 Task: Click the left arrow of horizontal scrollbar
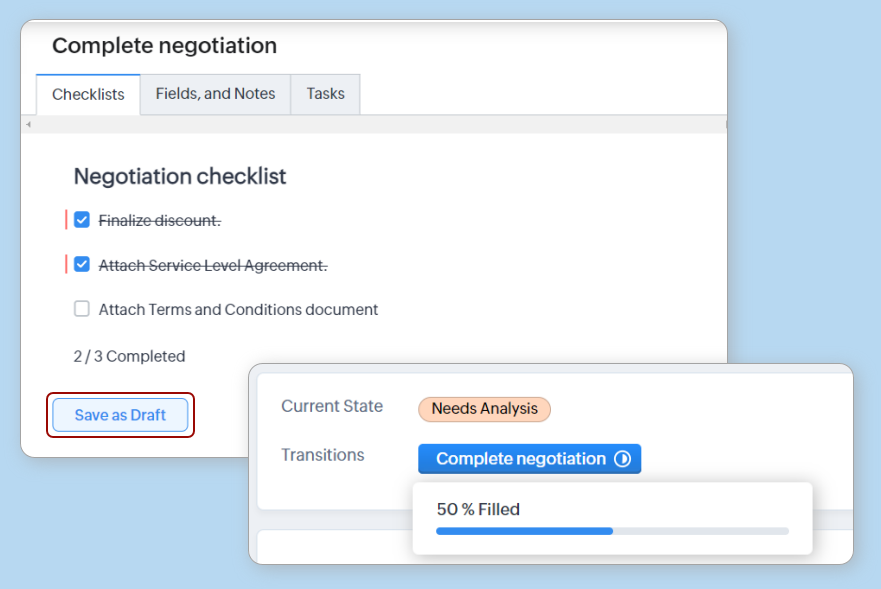(x=28, y=124)
